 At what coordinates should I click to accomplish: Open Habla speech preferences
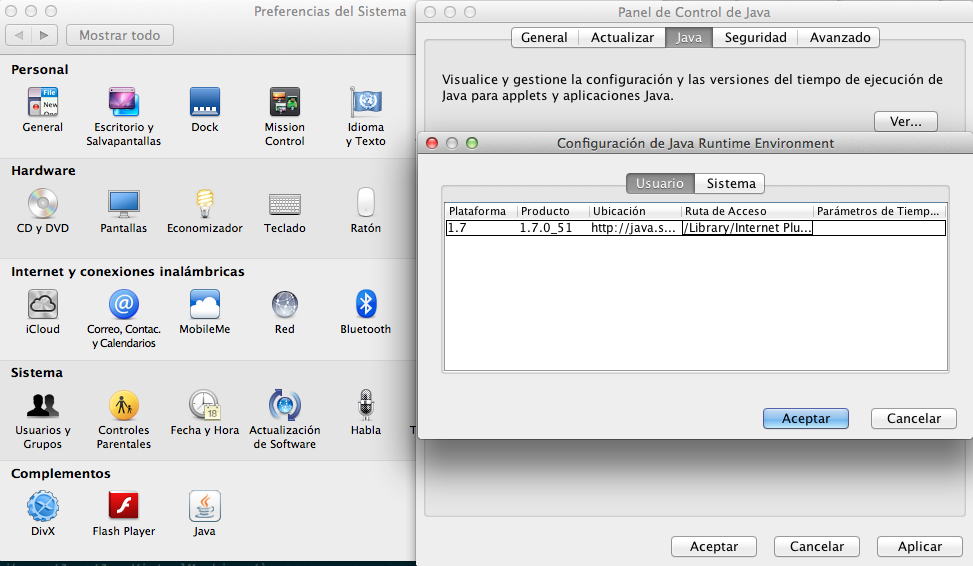tap(365, 405)
